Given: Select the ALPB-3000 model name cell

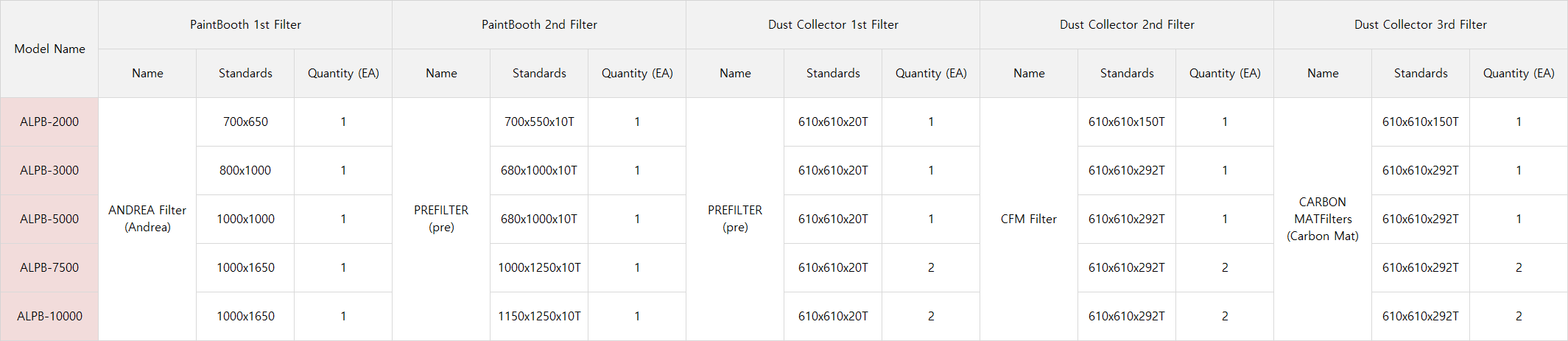Looking at the screenshot, I should (49, 170).
